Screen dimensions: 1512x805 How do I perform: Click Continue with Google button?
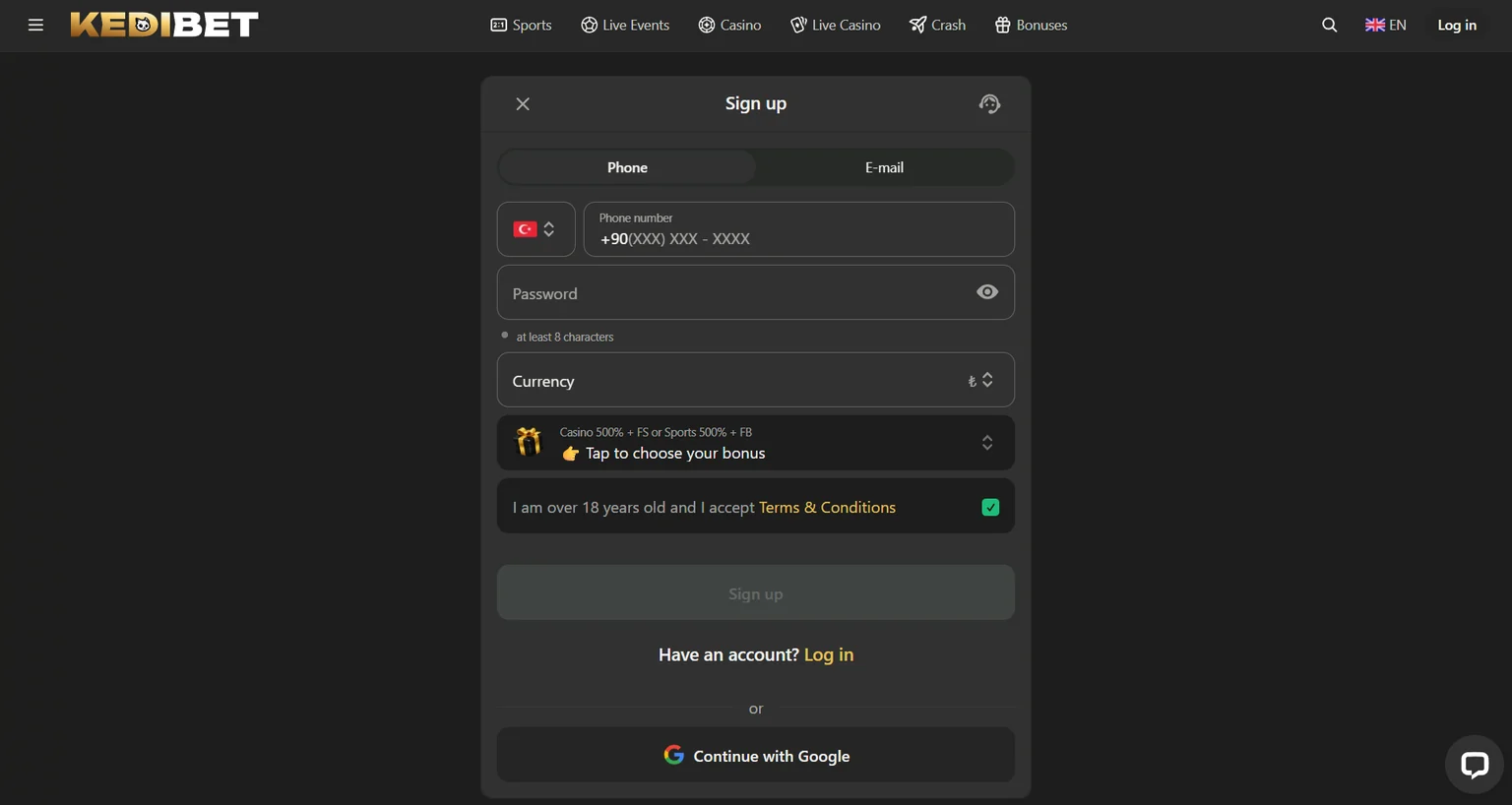click(756, 755)
